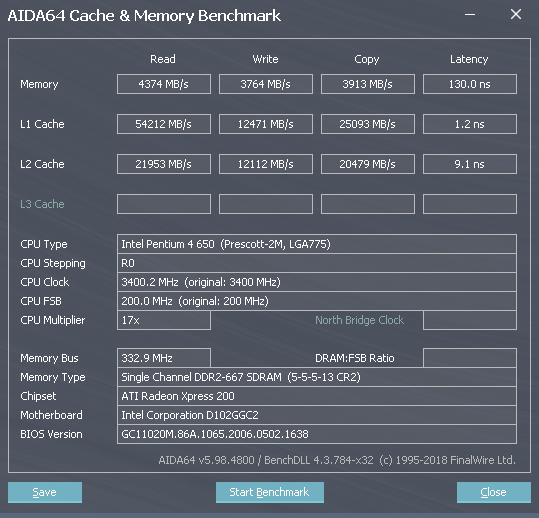Click the AIDA64 Cache & Memory Benchmark title
Image resolution: width=539 pixels, height=518 pixels.
pos(144,16)
